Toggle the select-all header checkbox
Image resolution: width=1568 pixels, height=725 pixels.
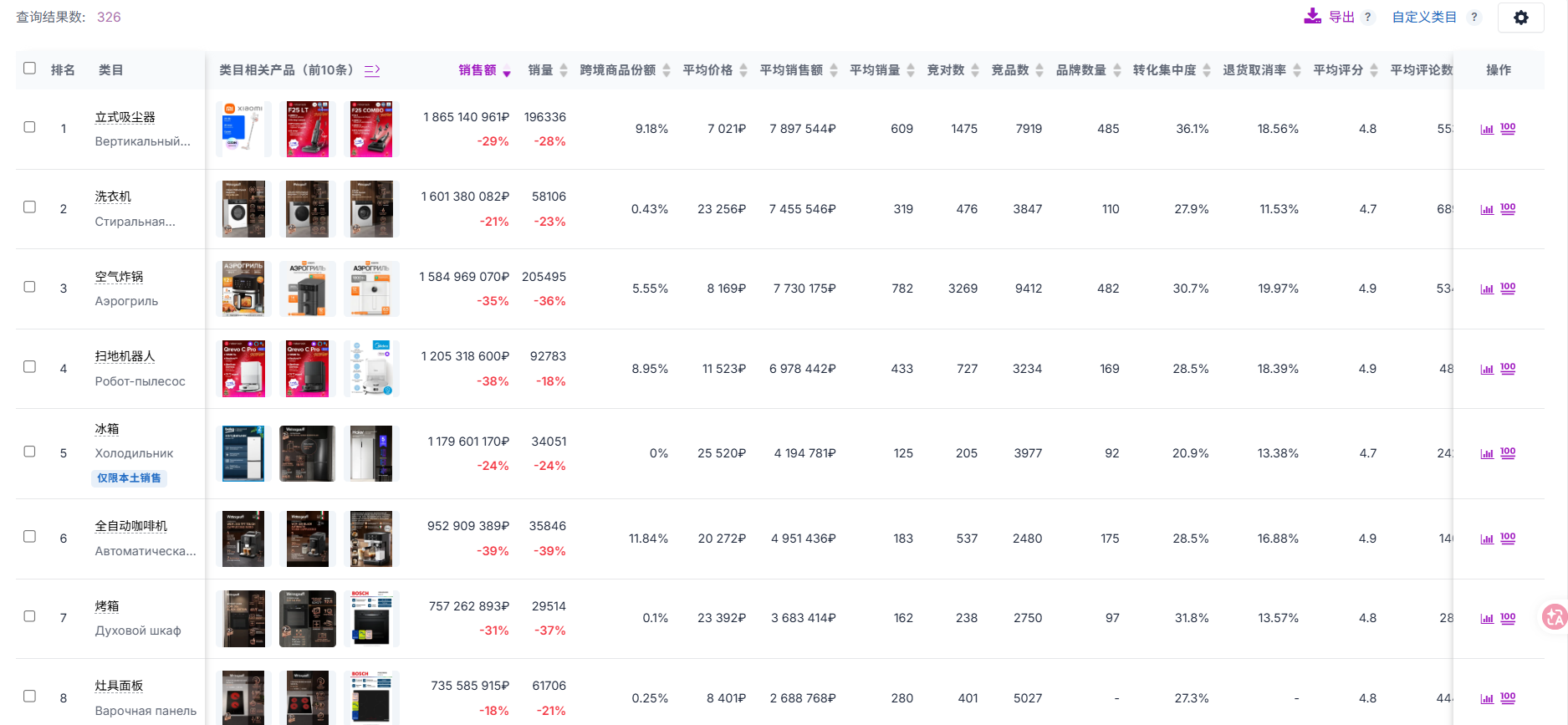pyautogui.click(x=30, y=69)
